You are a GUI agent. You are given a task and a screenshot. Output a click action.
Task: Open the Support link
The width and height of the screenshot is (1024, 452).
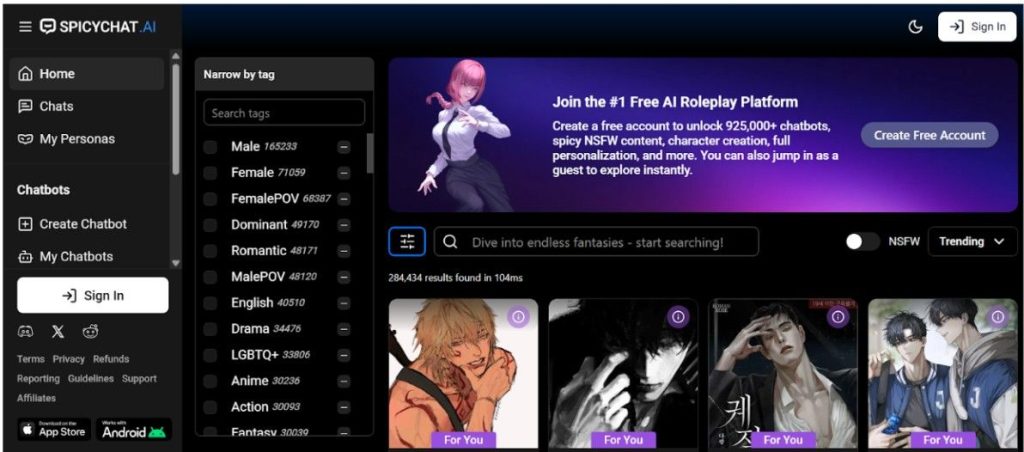(x=139, y=378)
